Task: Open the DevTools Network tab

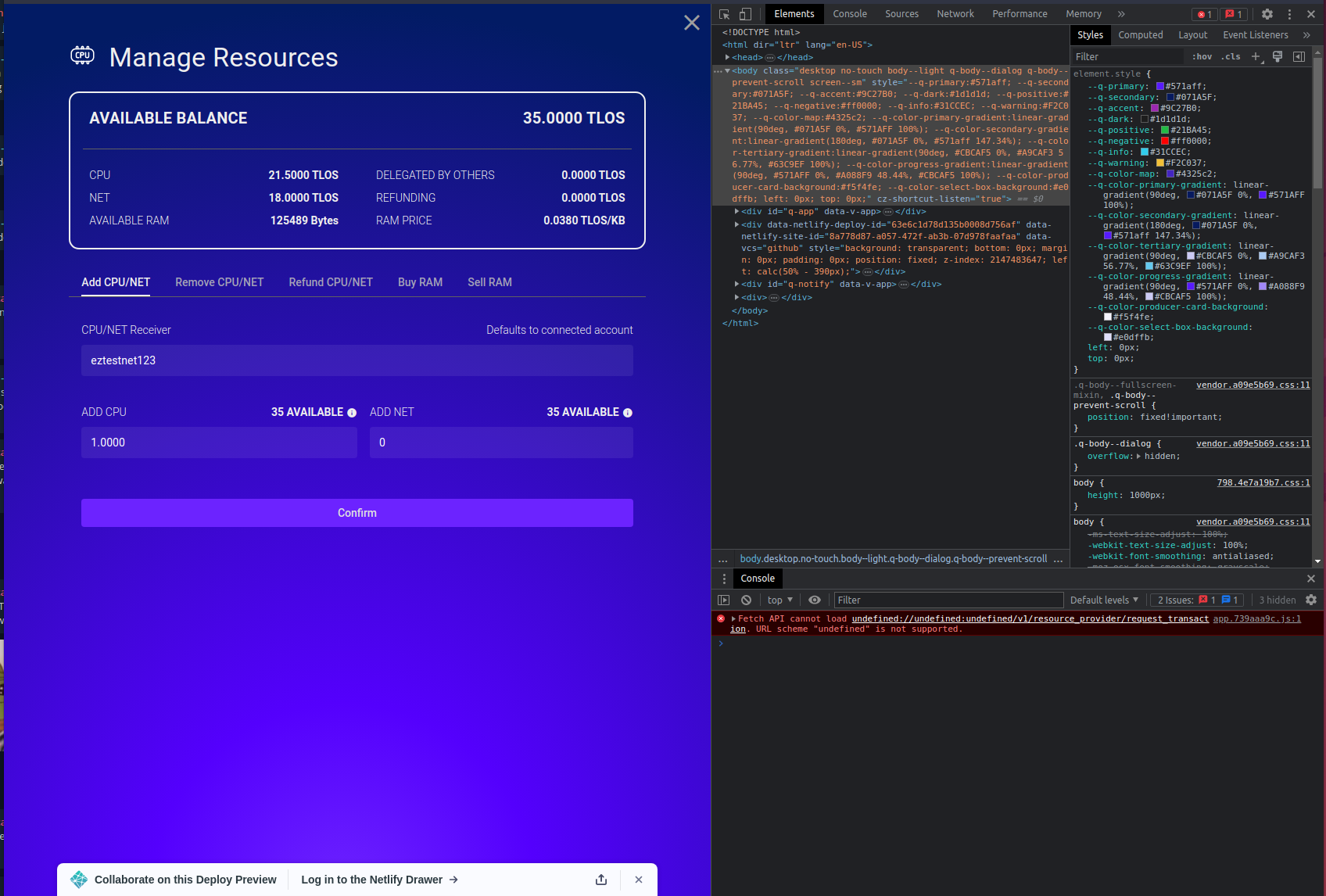Action: tap(955, 14)
